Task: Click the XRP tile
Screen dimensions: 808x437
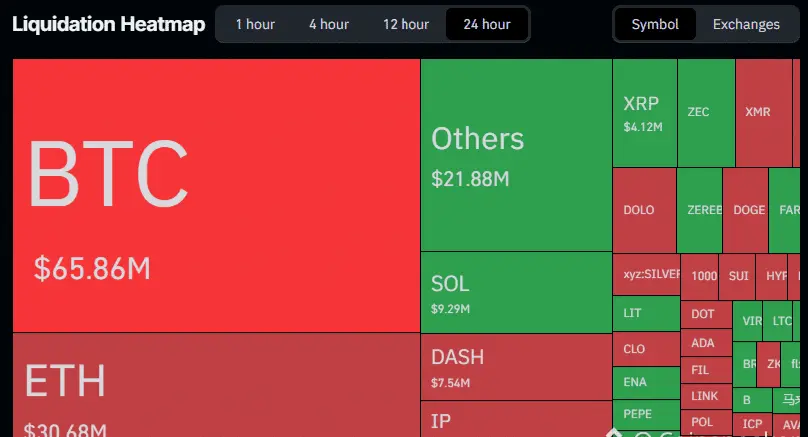Action: 644,113
